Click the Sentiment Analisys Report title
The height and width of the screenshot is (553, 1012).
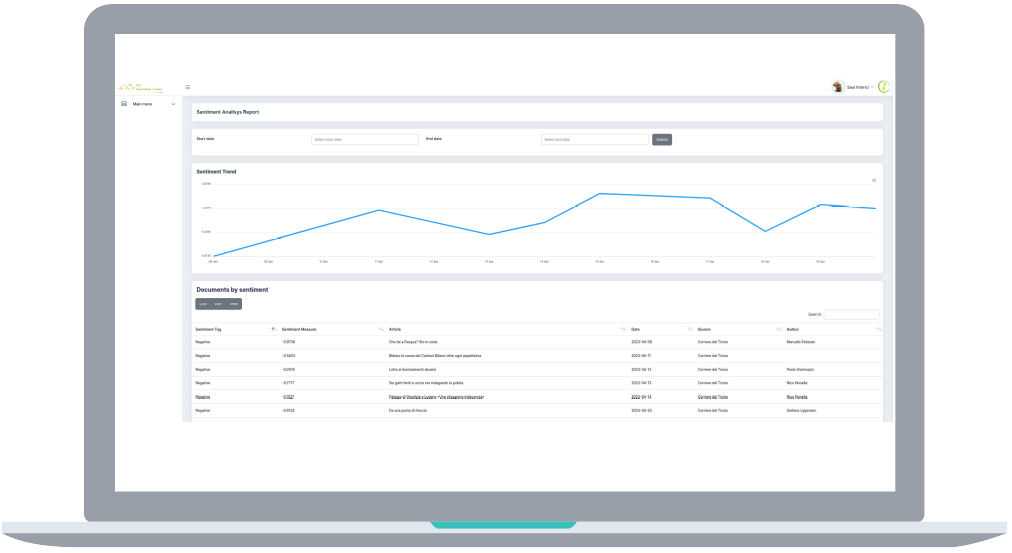228,112
